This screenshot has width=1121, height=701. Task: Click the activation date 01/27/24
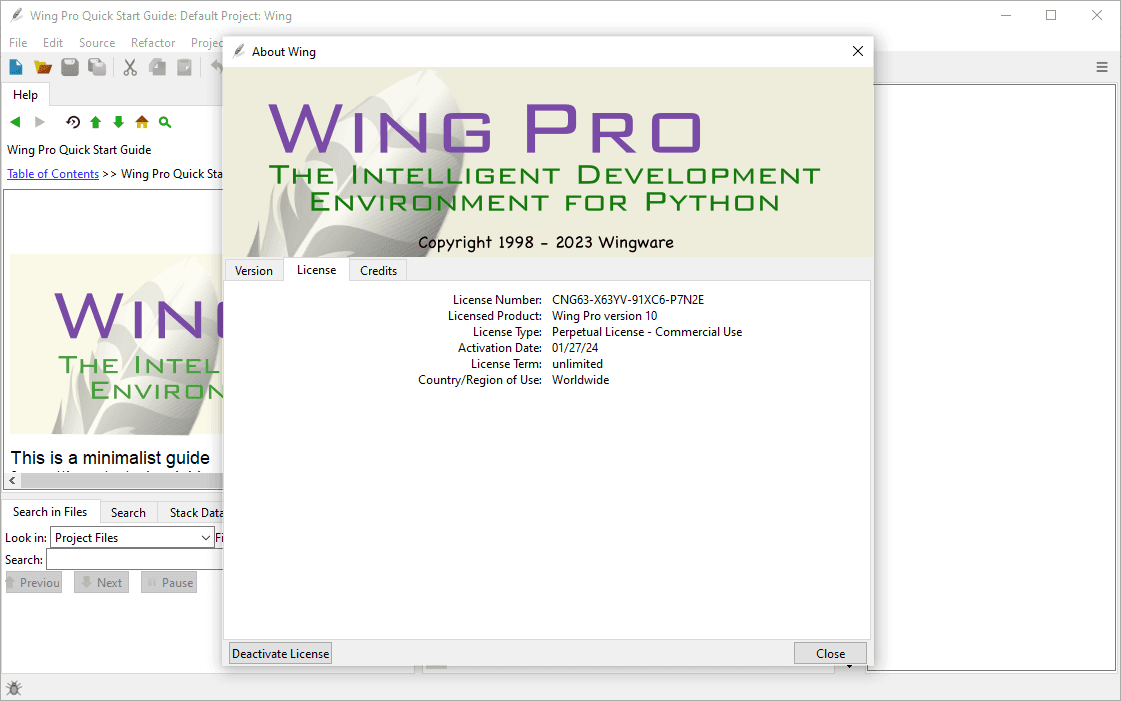point(575,348)
